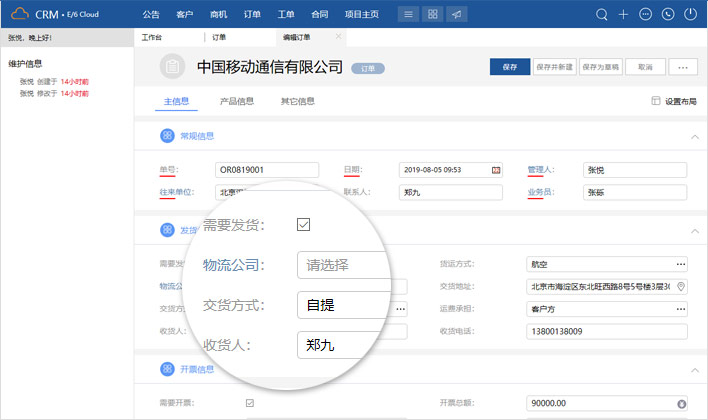Click the 收货电话 input field
The width and height of the screenshot is (708, 420).
[x=606, y=331]
